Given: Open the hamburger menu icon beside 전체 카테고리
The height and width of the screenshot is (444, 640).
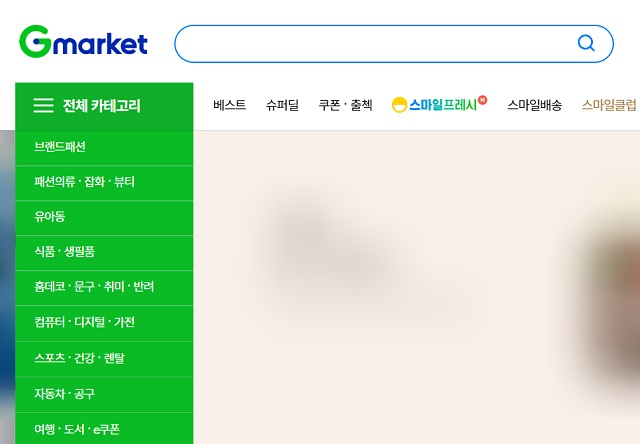Looking at the screenshot, I should (43, 105).
